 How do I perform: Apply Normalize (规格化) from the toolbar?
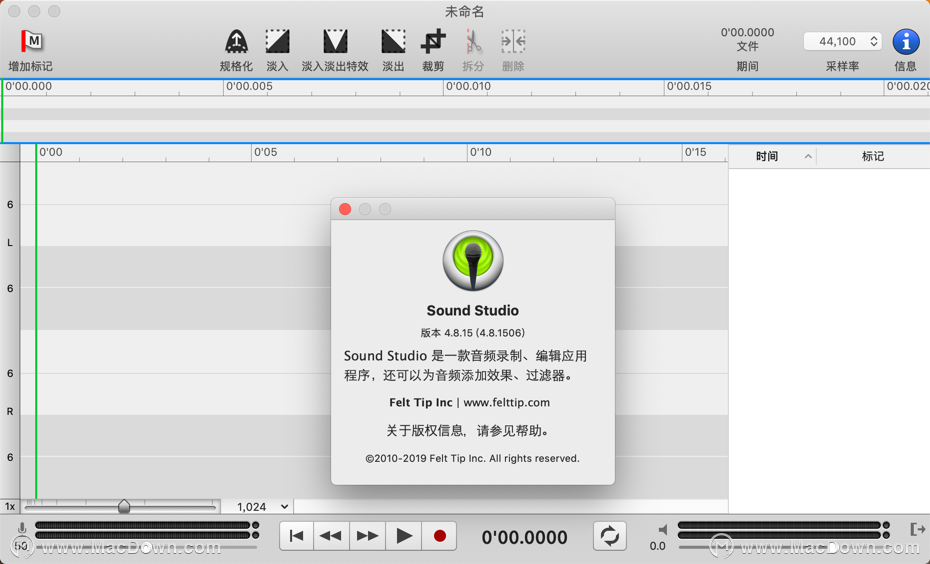click(x=236, y=42)
